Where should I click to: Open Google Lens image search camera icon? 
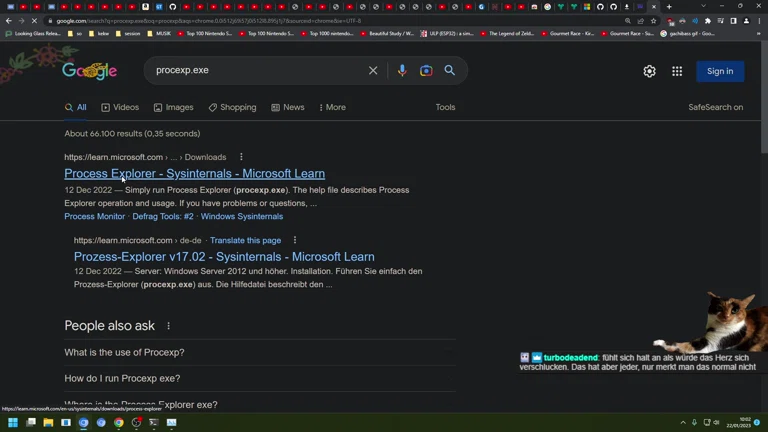[426, 71]
